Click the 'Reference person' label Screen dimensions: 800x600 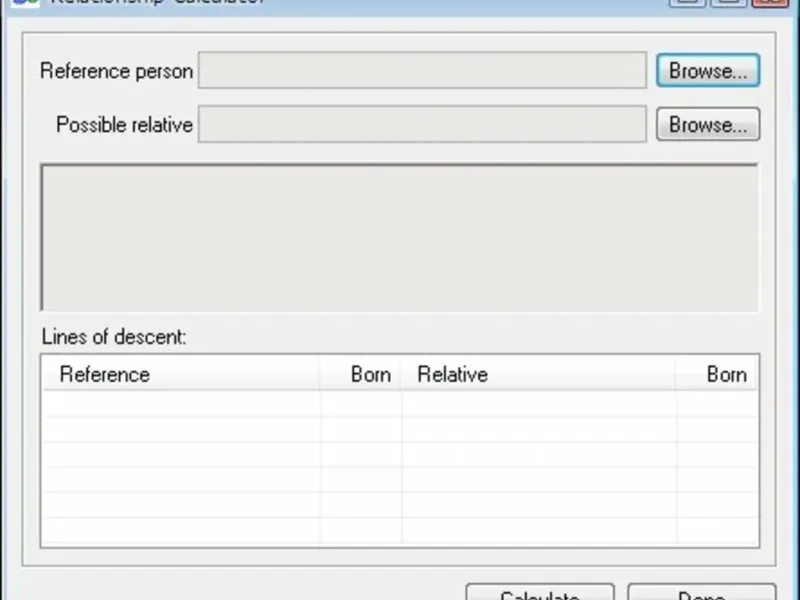click(116, 71)
